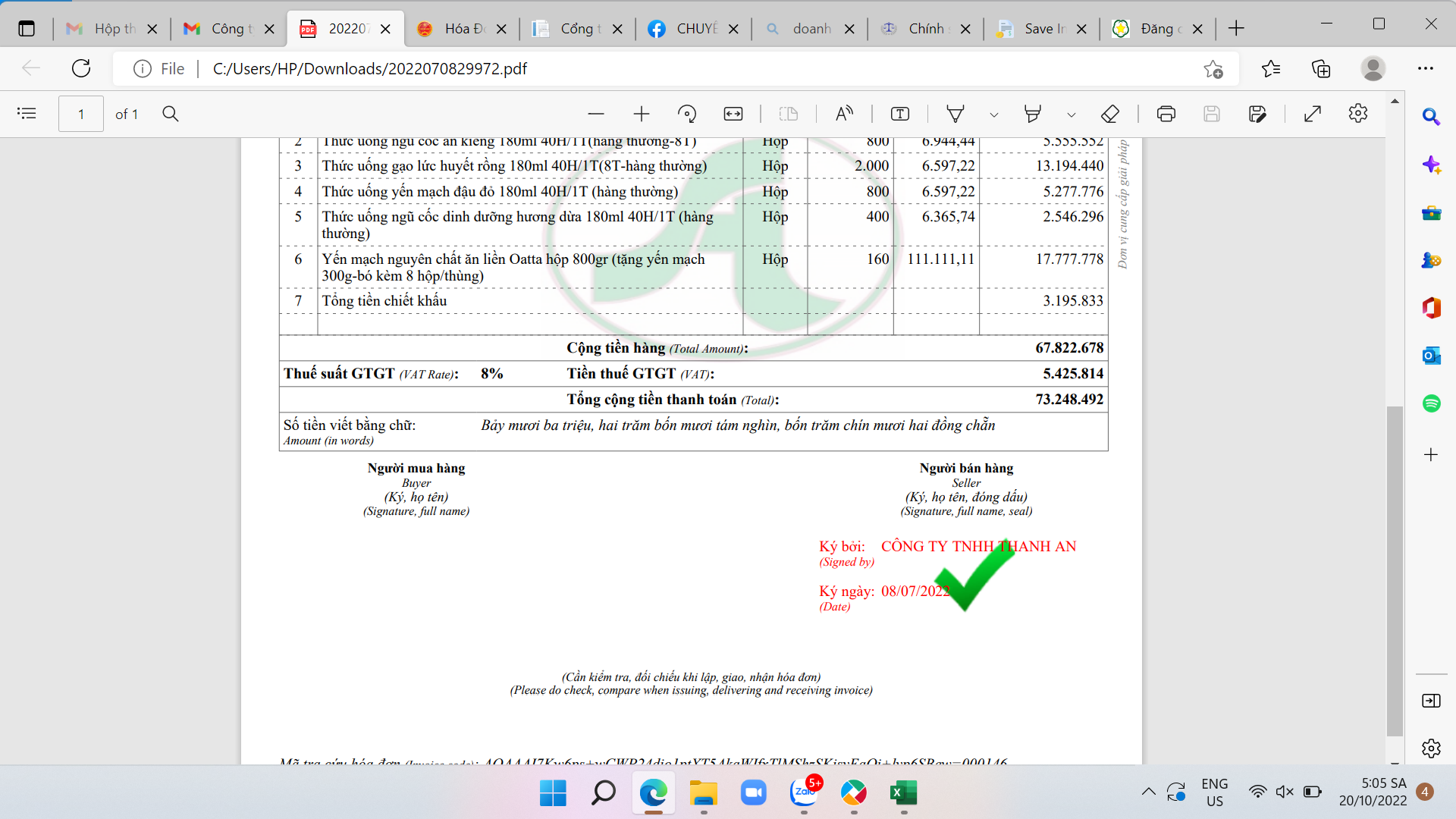Viewport: 1456px width, 819px height.
Task: Click the Fit to width icon
Action: point(733,114)
